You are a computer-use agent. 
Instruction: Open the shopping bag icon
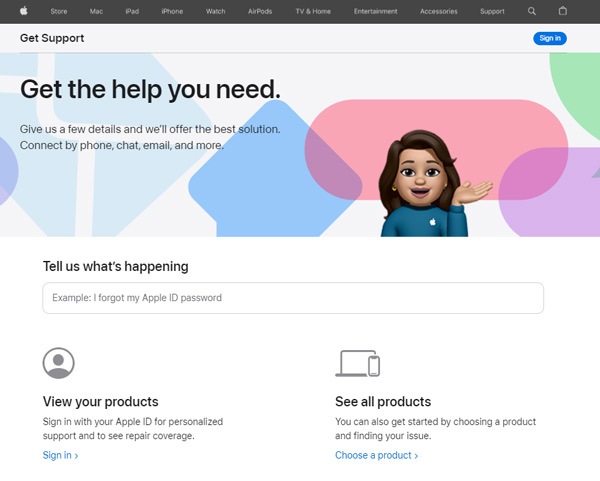[x=562, y=11]
